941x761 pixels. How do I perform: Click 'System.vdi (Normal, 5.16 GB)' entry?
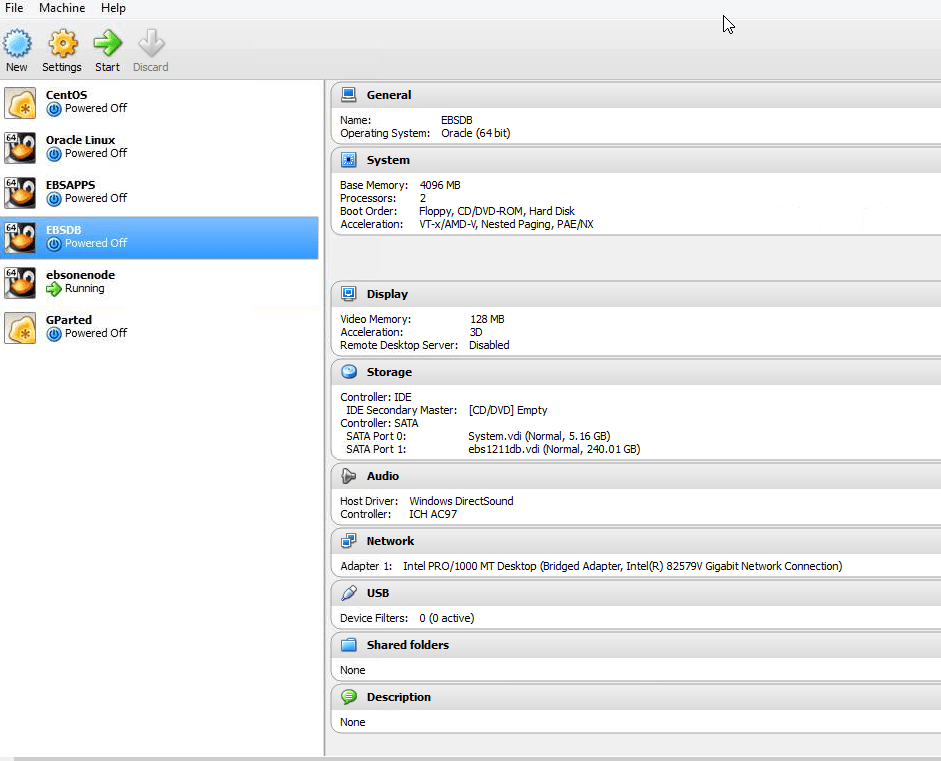pos(539,436)
